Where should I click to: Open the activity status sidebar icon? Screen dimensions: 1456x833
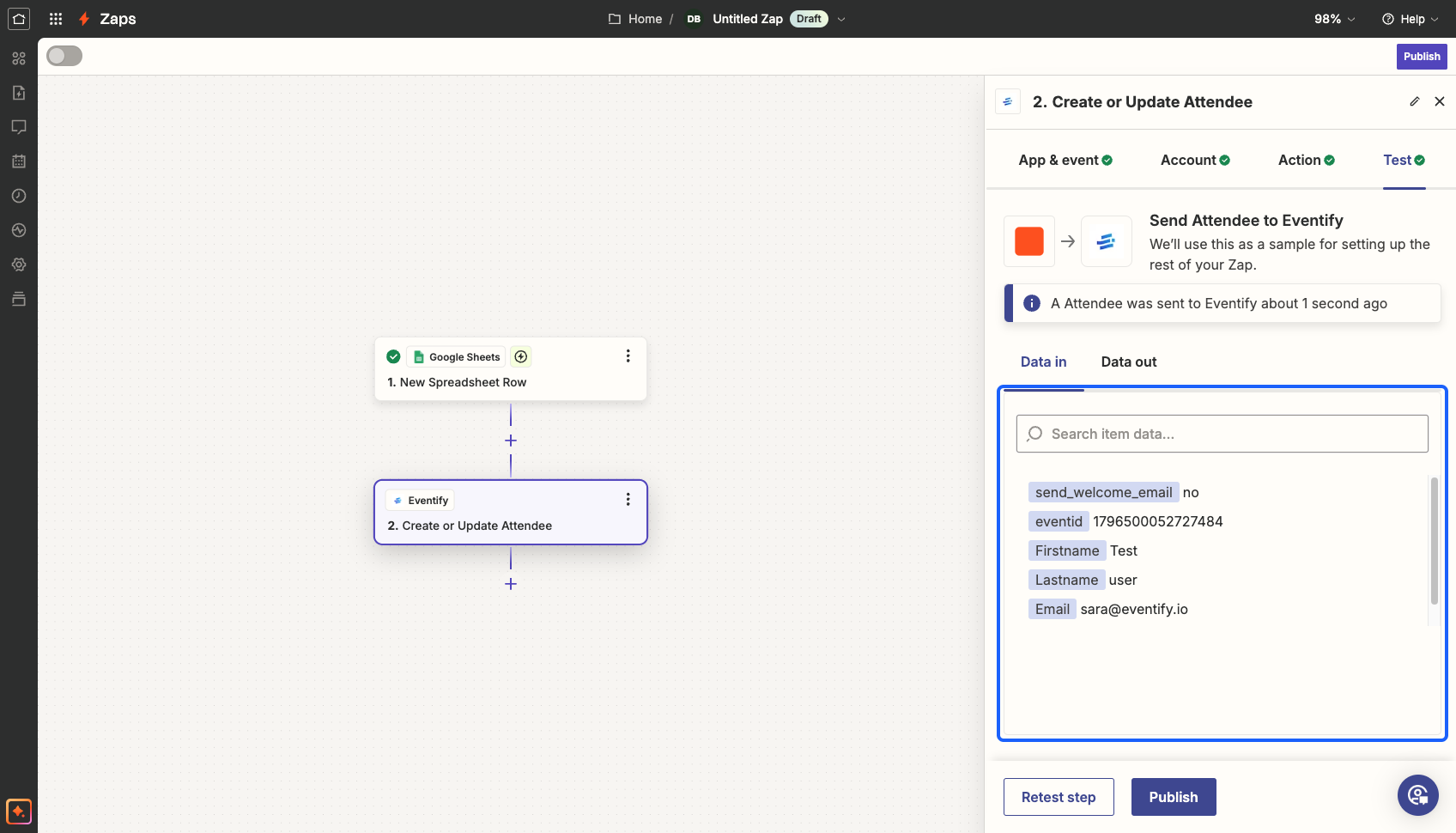coord(19,230)
